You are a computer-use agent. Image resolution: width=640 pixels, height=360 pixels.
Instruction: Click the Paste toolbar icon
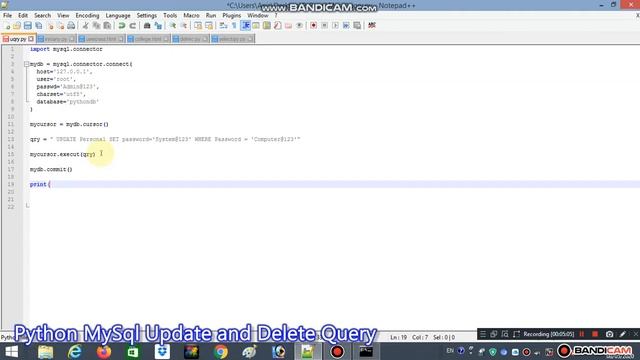107,26
